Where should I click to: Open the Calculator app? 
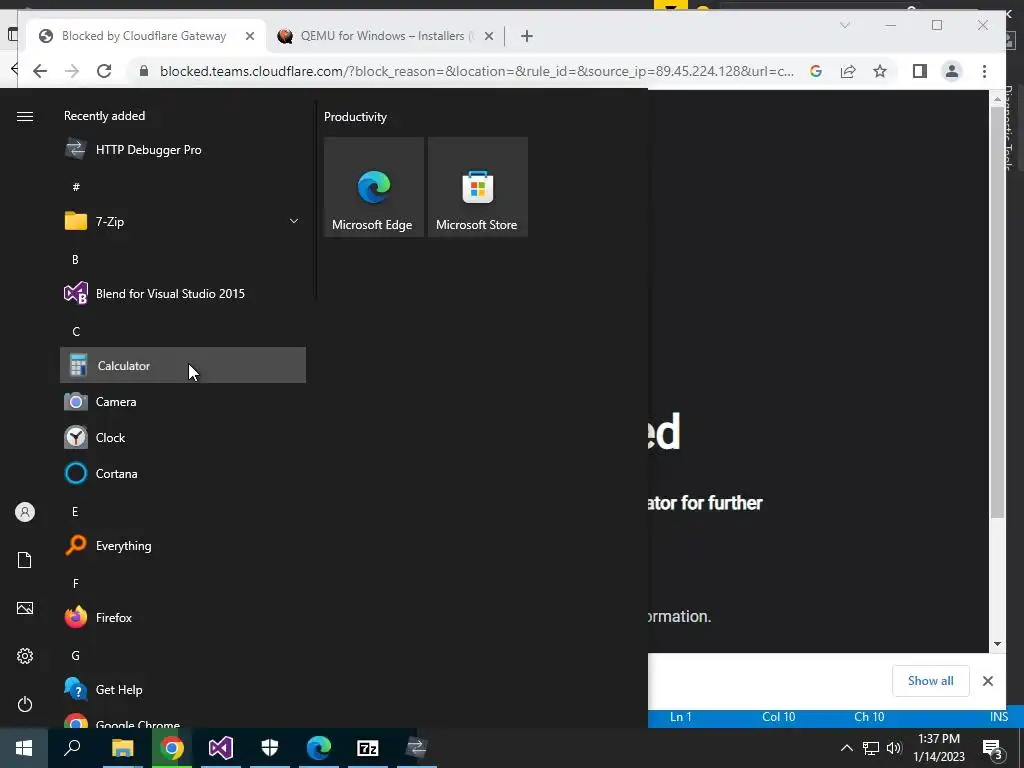click(x=183, y=365)
